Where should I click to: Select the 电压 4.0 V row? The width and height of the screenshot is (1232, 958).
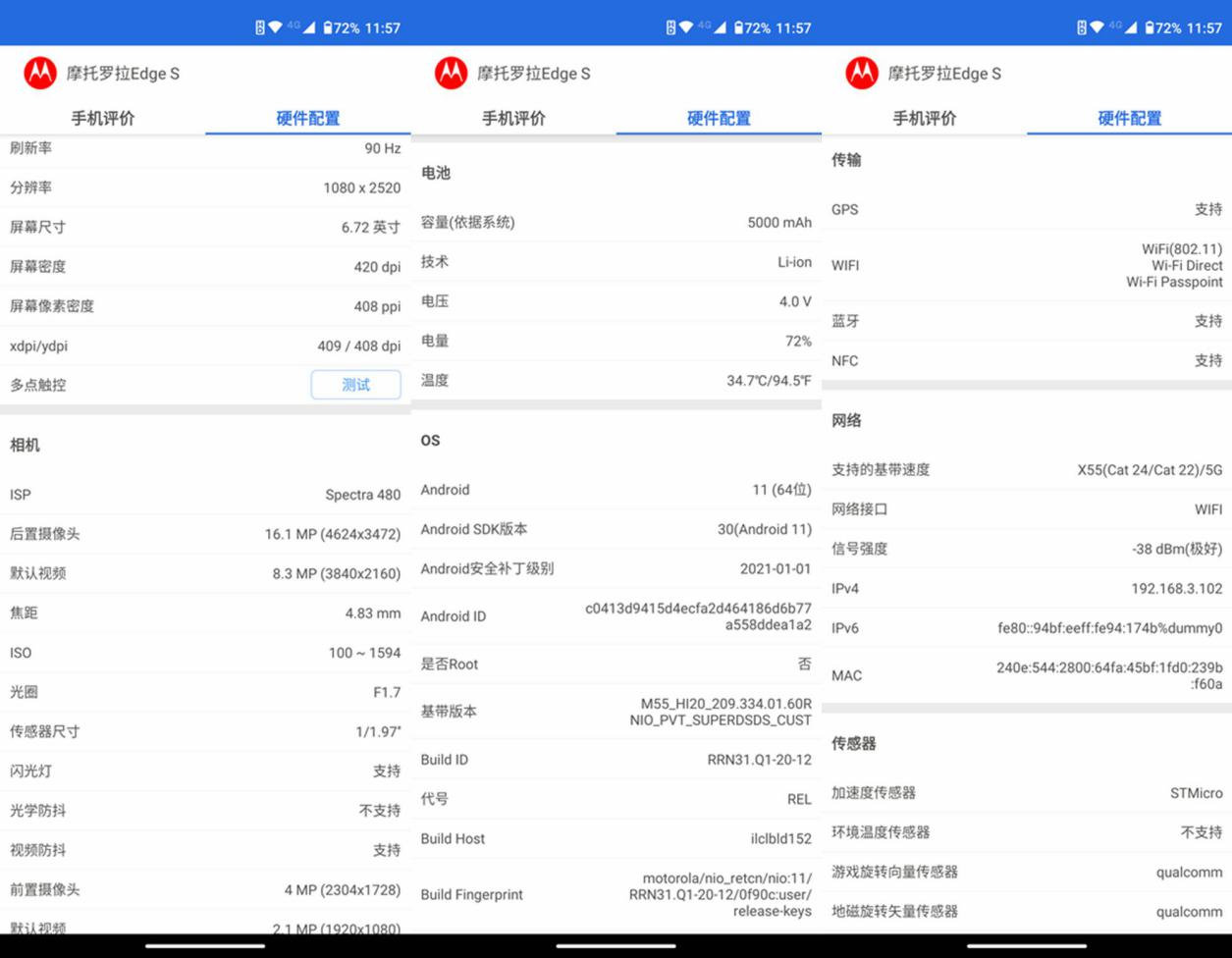point(616,301)
